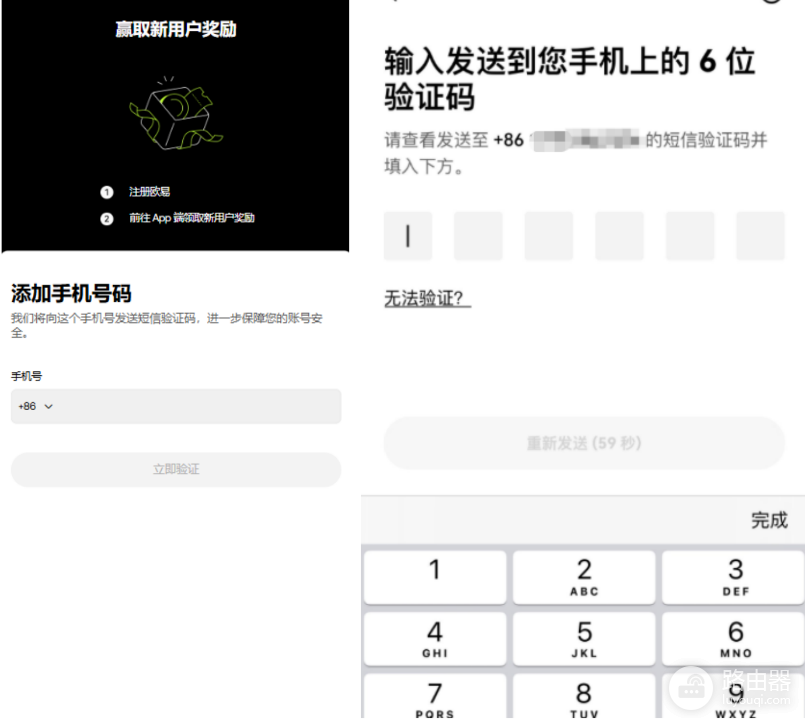Click the 添加手机号码 heading
The height and width of the screenshot is (728, 809).
71,294
